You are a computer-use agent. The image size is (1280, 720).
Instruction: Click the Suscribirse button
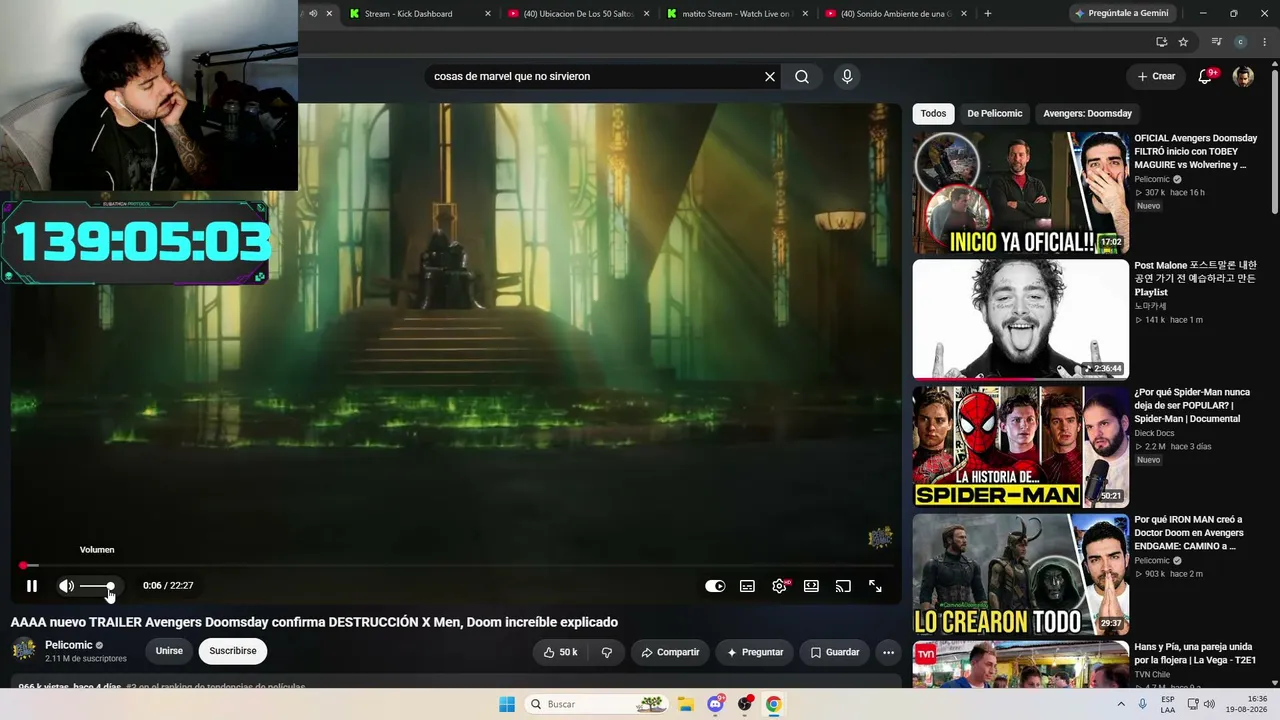click(x=233, y=651)
